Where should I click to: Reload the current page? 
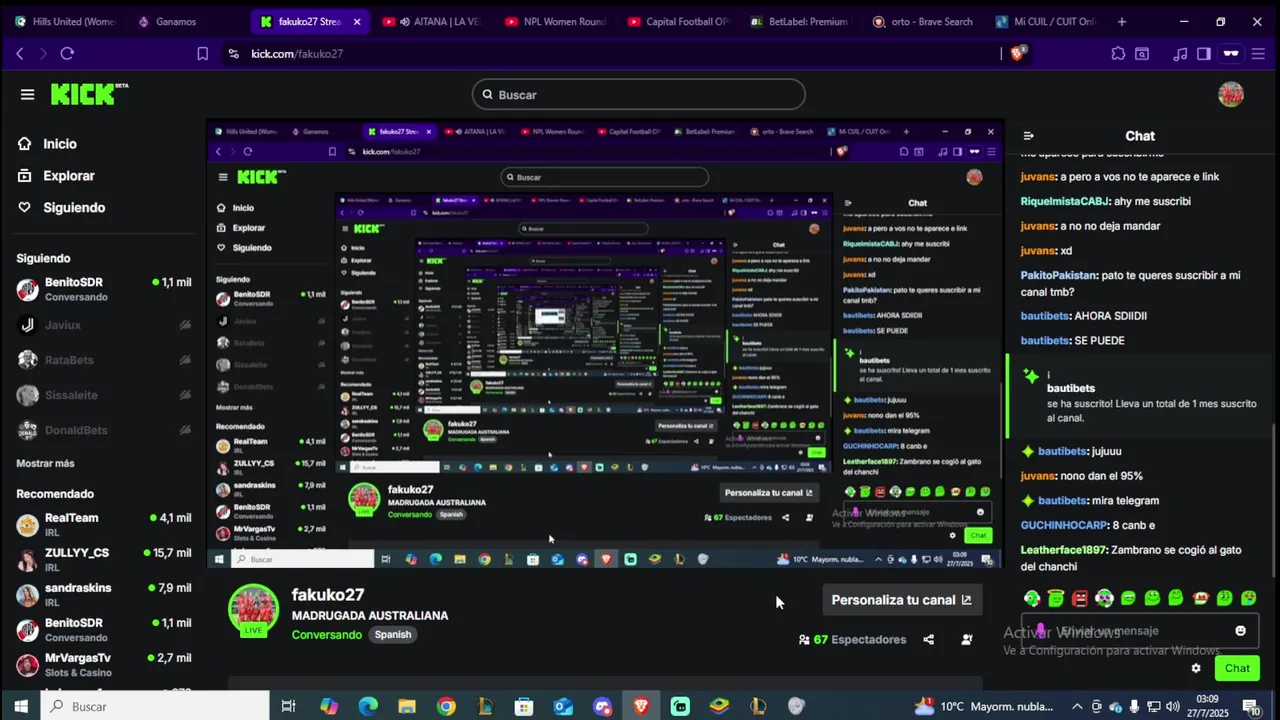(x=67, y=53)
